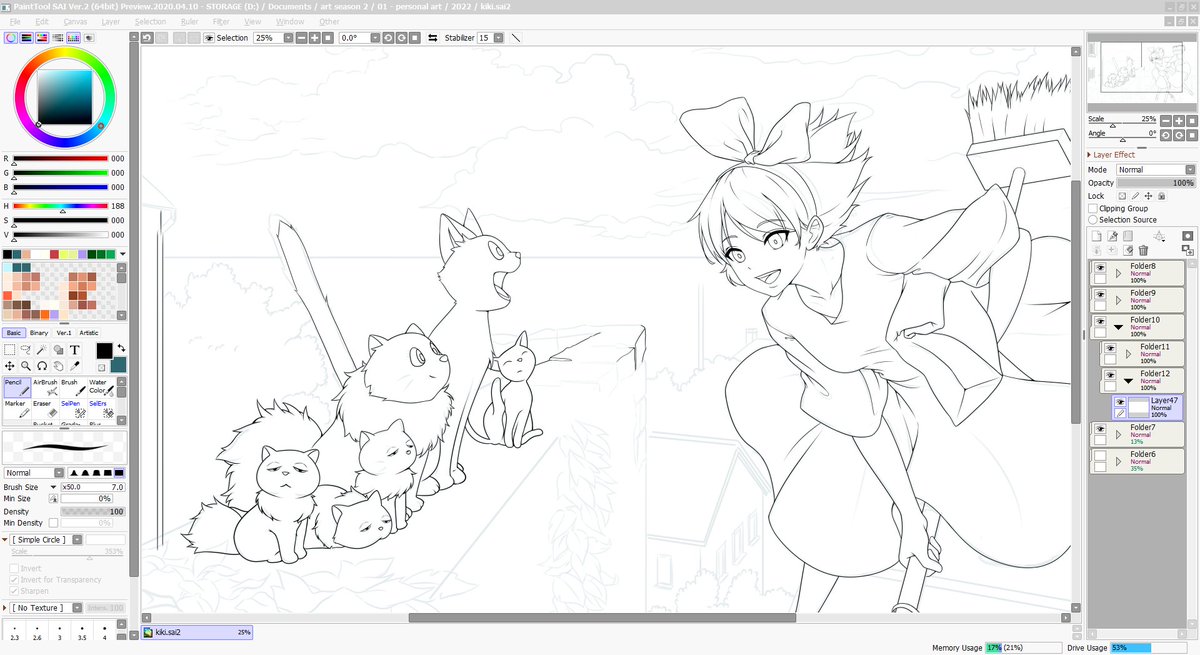Select the kiki.sai2 document tab
The height and width of the screenshot is (655, 1200).
(x=197, y=632)
